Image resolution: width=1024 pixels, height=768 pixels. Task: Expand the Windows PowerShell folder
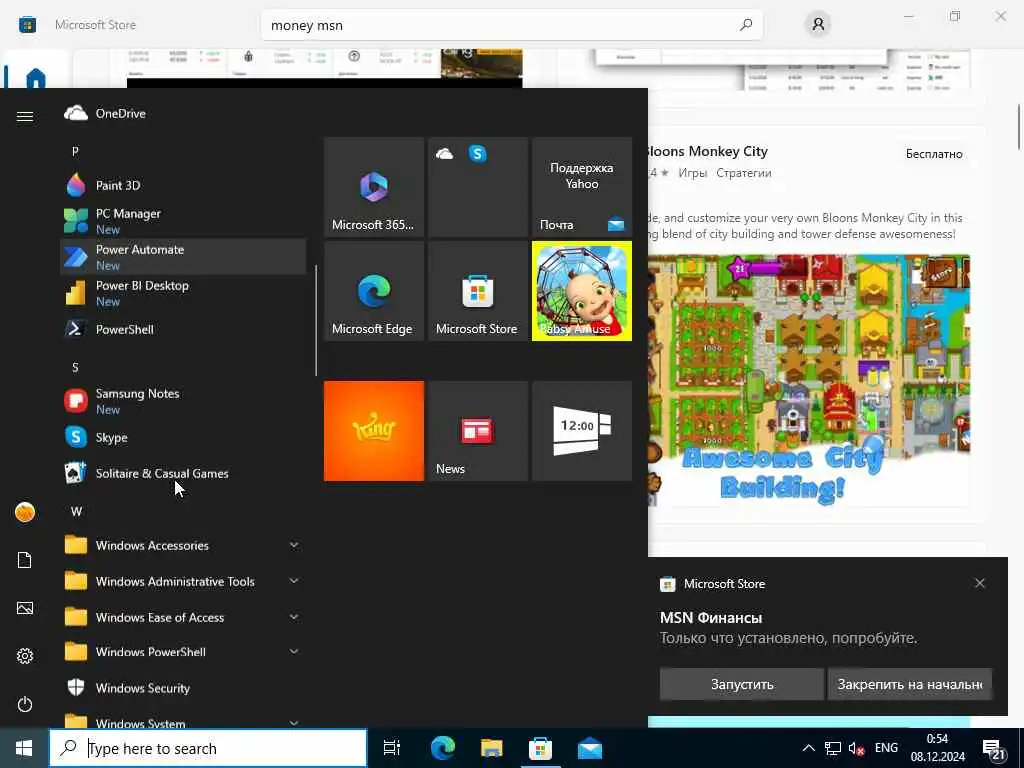183,652
